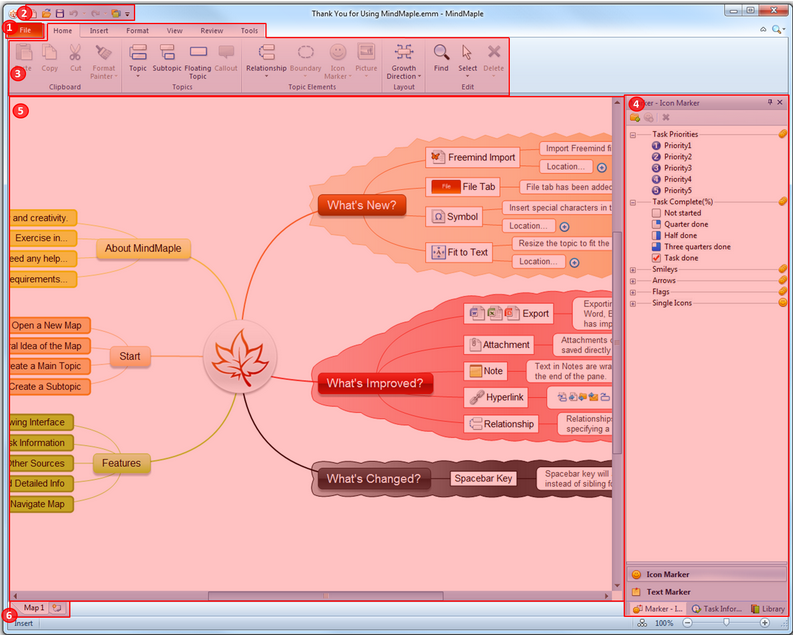Collapse the Task Priorities group
The width and height of the screenshot is (793, 635).
click(633, 134)
